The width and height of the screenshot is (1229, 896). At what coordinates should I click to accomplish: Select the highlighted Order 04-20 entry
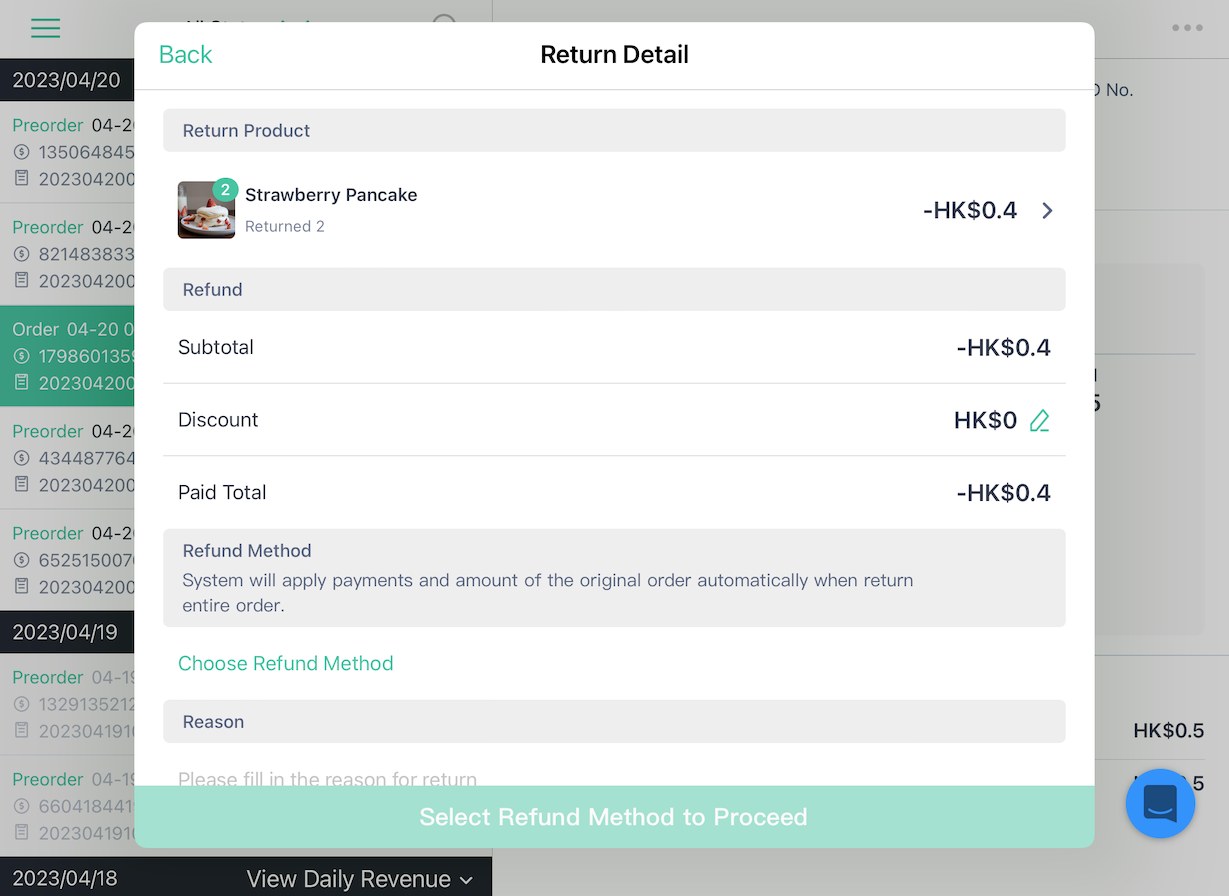point(67,356)
